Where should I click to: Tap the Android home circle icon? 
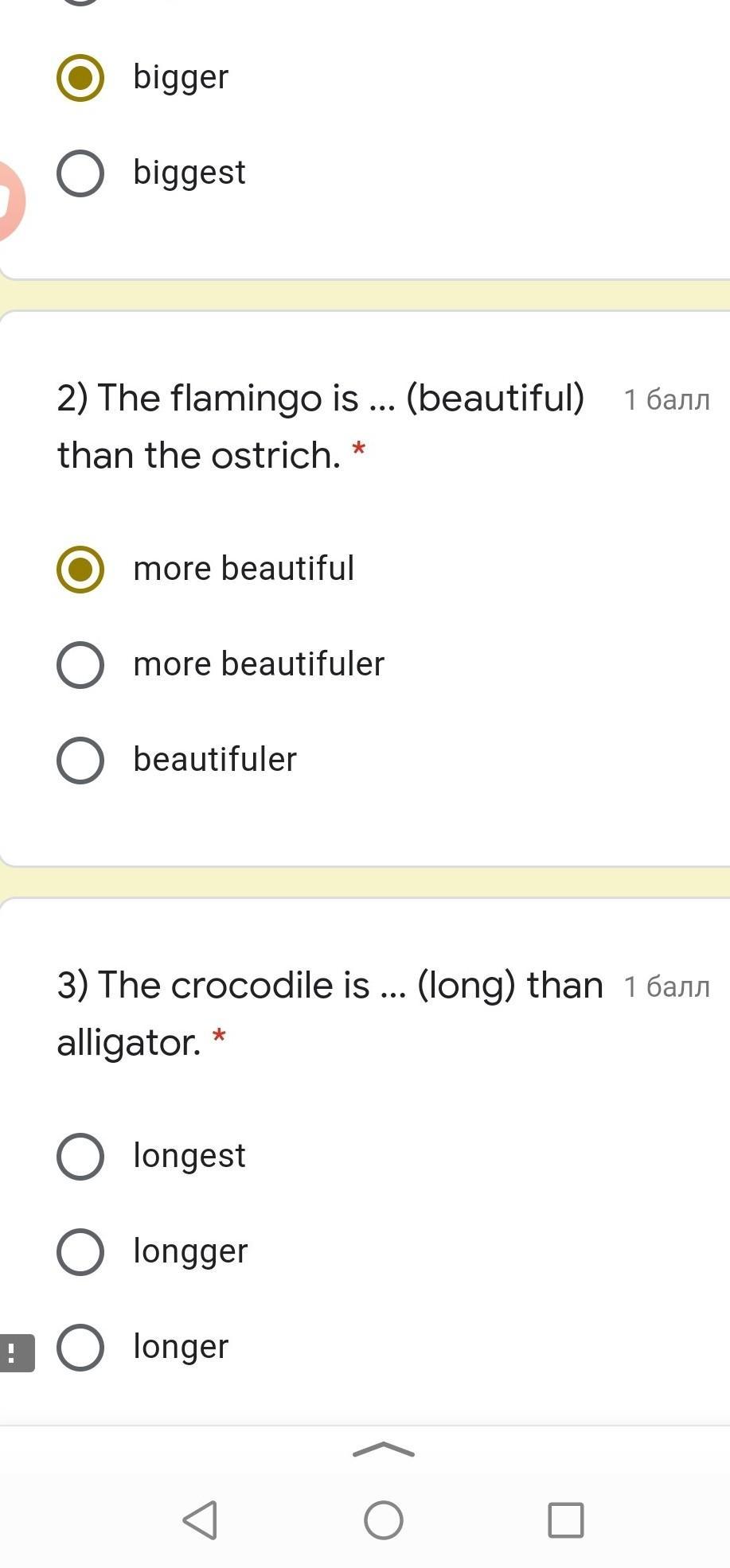(383, 1519)
